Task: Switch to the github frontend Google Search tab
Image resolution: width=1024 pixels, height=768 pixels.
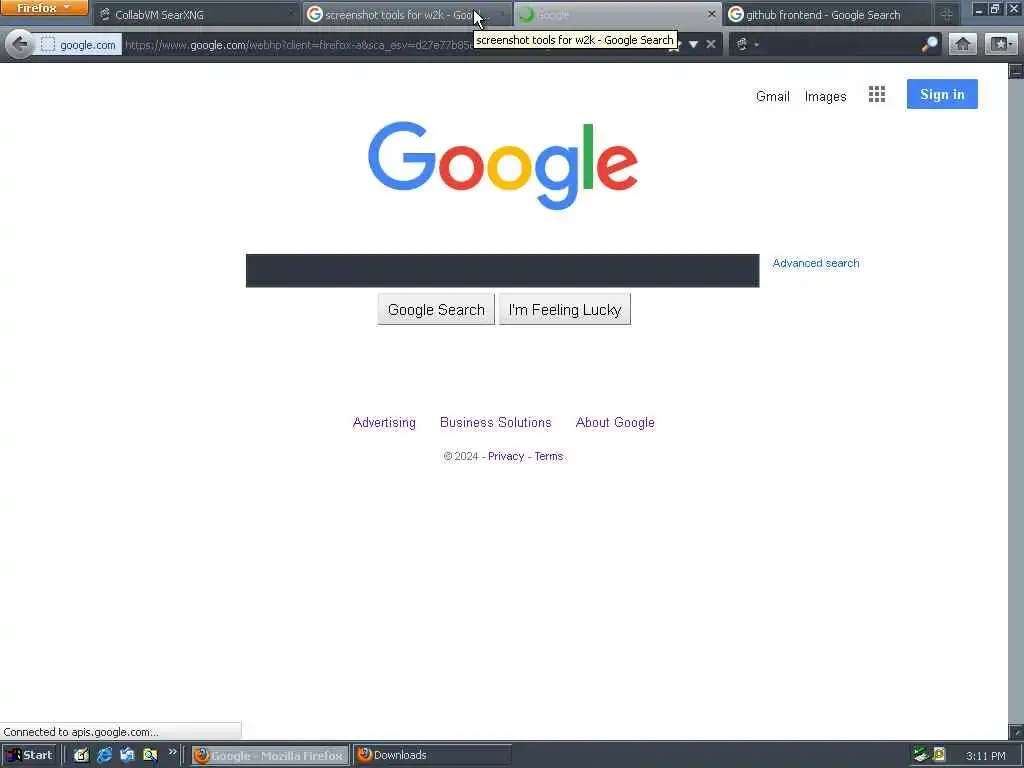Action: tap(827, 14)
